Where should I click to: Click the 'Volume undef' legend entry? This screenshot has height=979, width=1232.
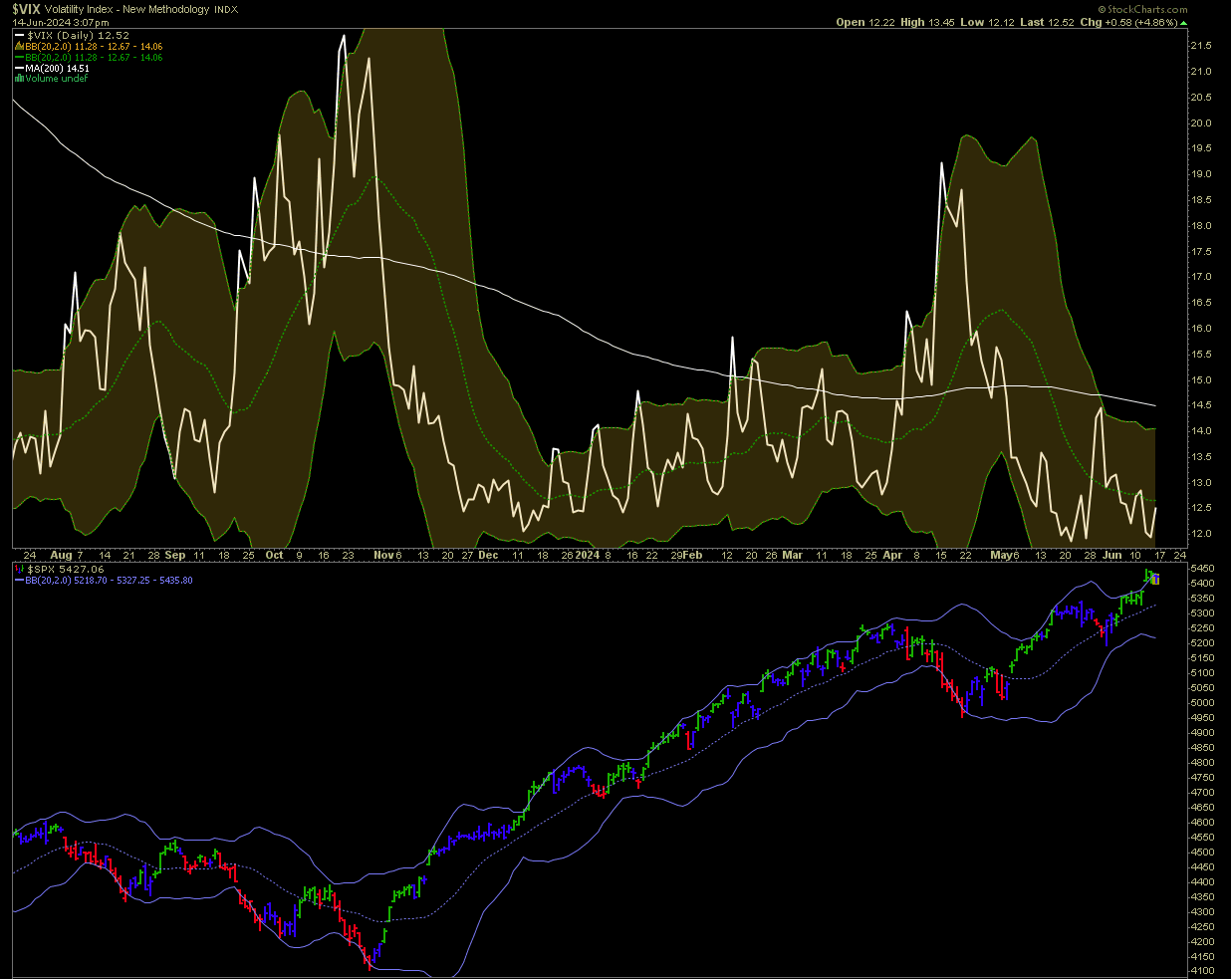(x=57, y=79)
